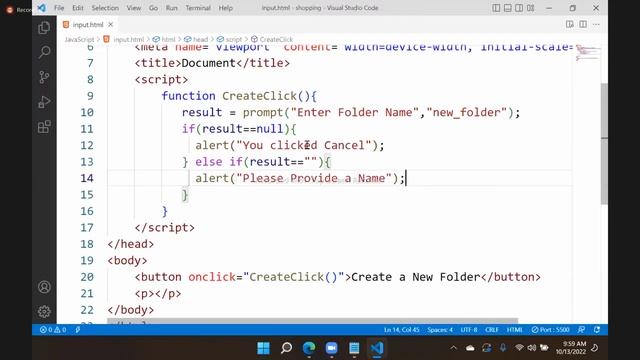Click the "new_folder" string on line 10

click(467, 112)
